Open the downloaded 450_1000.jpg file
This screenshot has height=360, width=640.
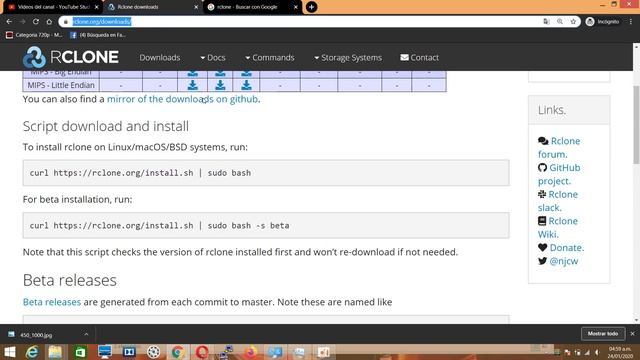coord(36,335)
